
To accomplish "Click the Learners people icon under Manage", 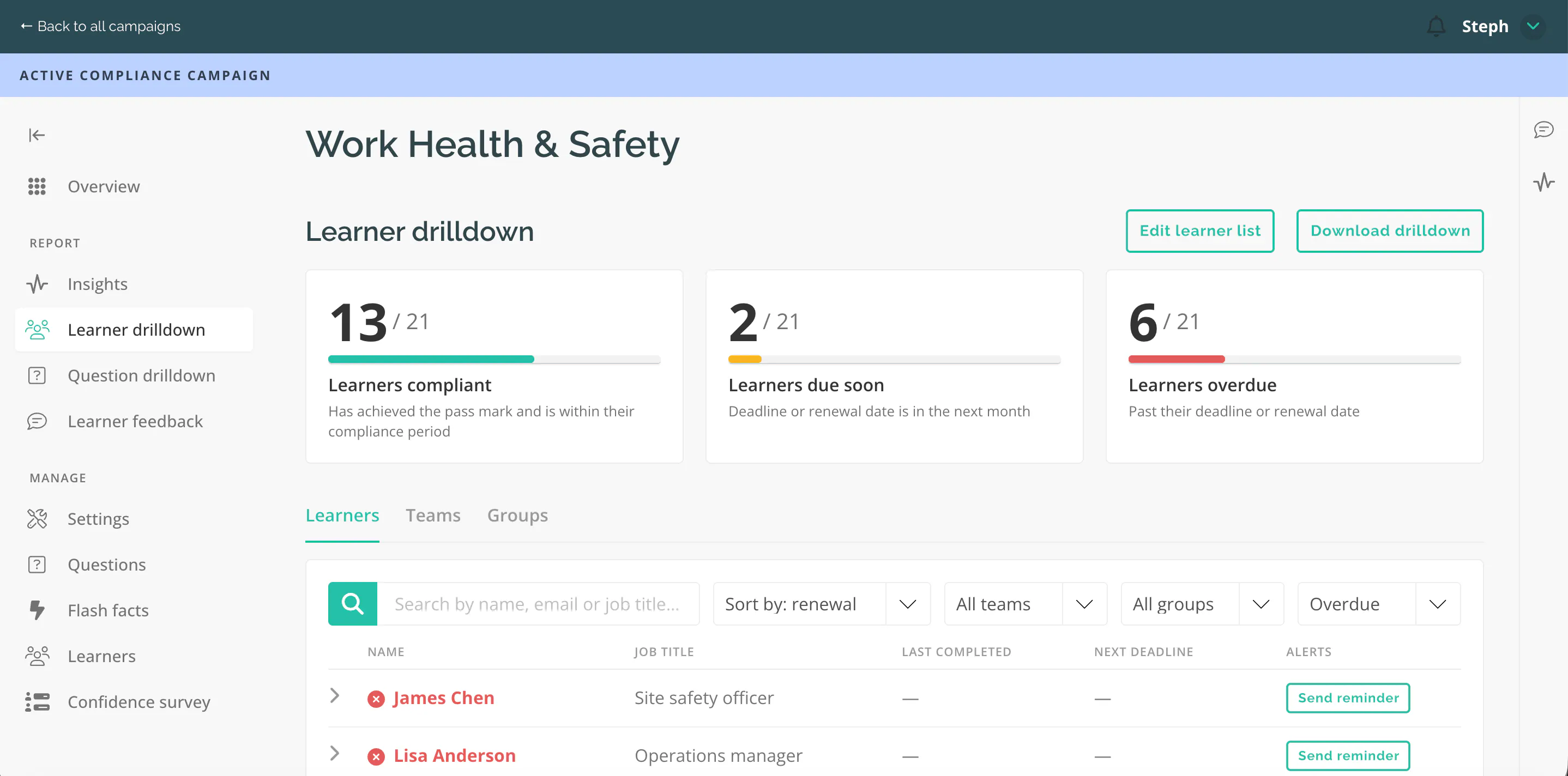I will pyautogui.click(x=37, y=656).
